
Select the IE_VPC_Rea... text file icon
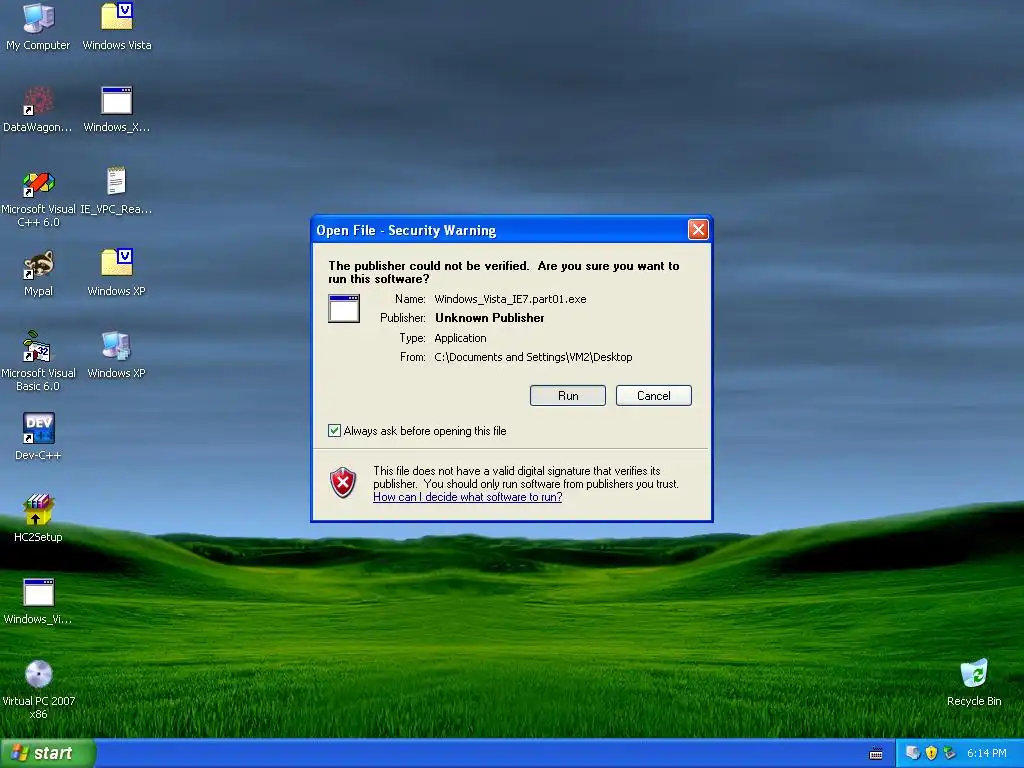116,182
